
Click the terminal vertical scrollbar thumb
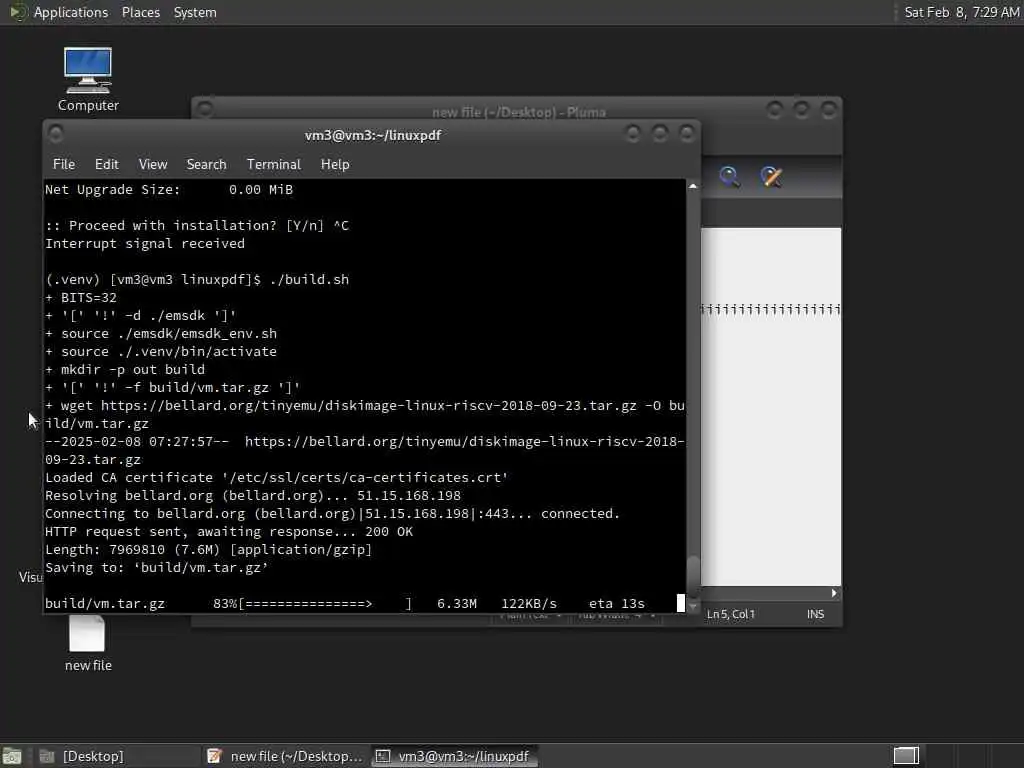[x=693, y=575]
